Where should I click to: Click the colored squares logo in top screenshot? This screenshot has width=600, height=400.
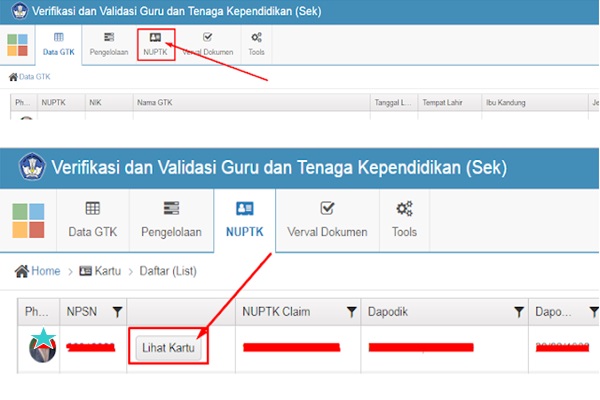coord(18,45)
